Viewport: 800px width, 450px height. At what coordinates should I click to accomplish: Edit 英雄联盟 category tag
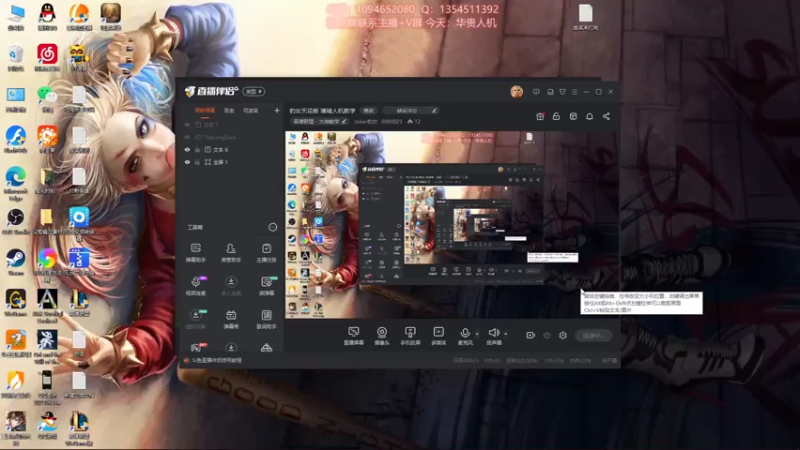[x=320, y=121]
